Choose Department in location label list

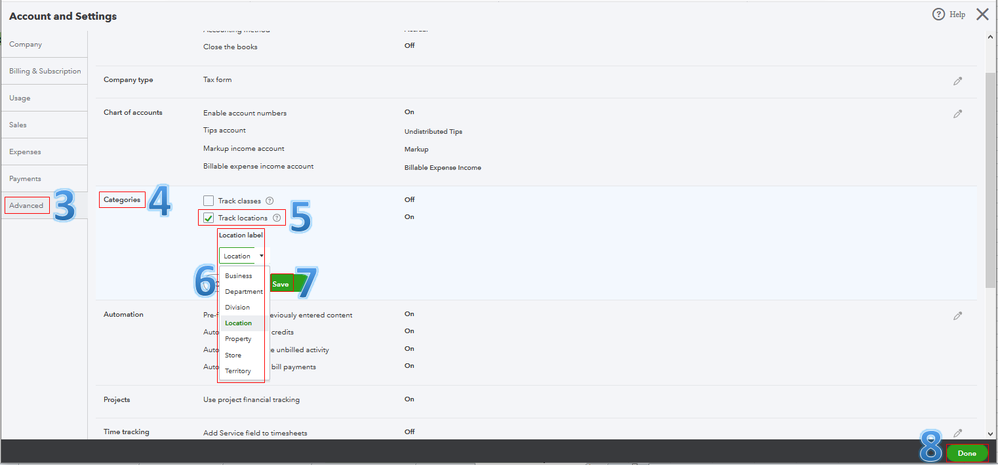click(x=244, y=292)
